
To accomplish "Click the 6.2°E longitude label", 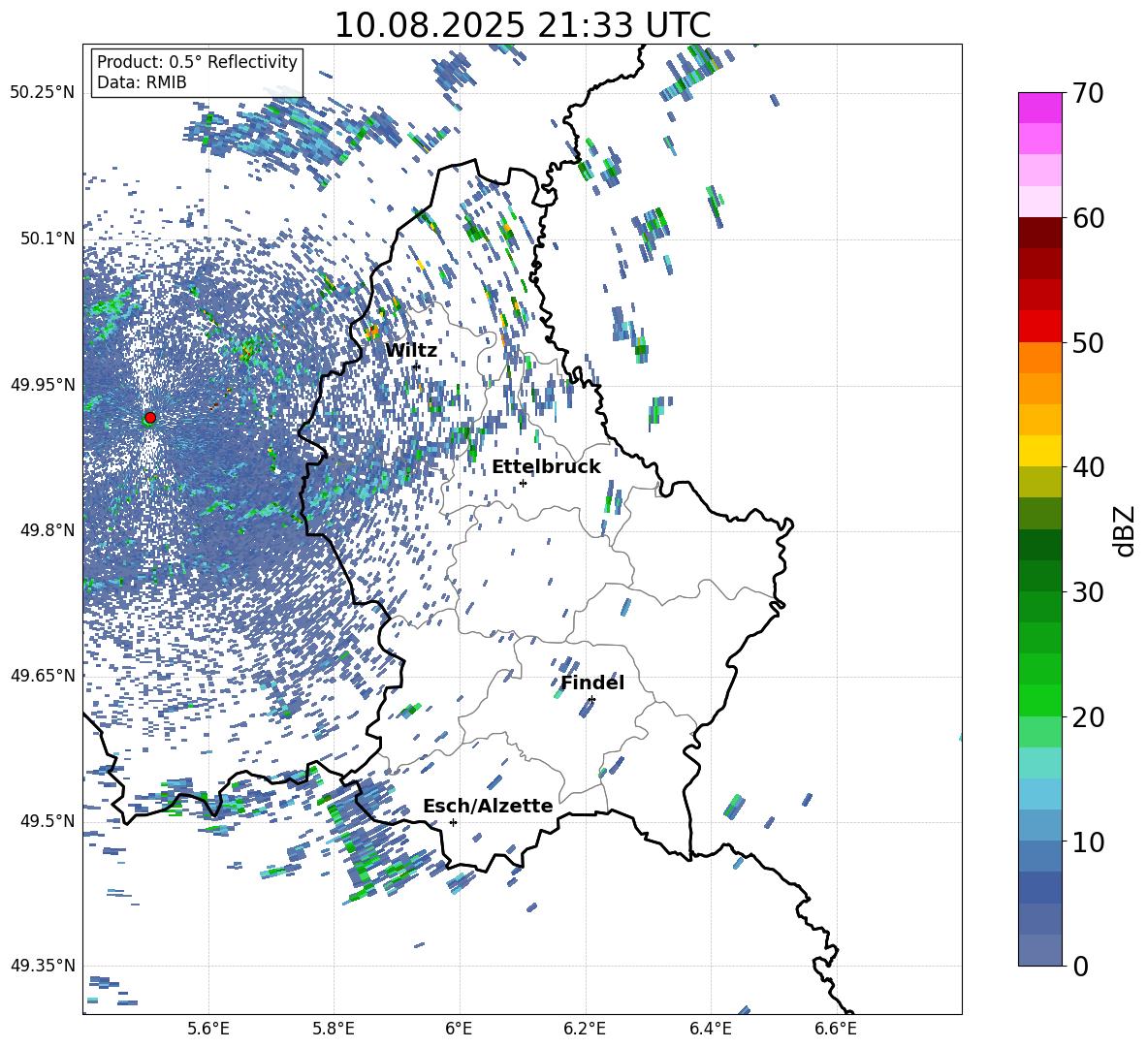I will (585, 1029).
